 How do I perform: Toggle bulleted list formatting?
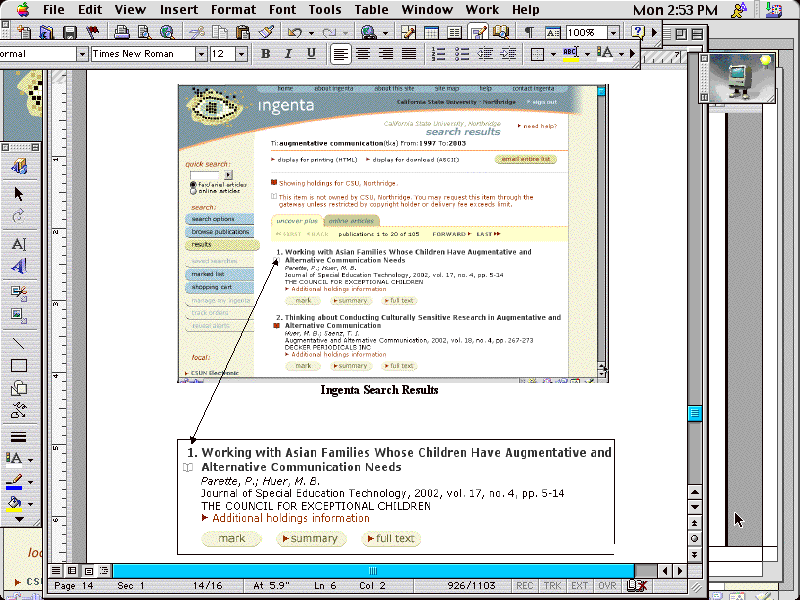pyautogui.click(x=462, y=54)
